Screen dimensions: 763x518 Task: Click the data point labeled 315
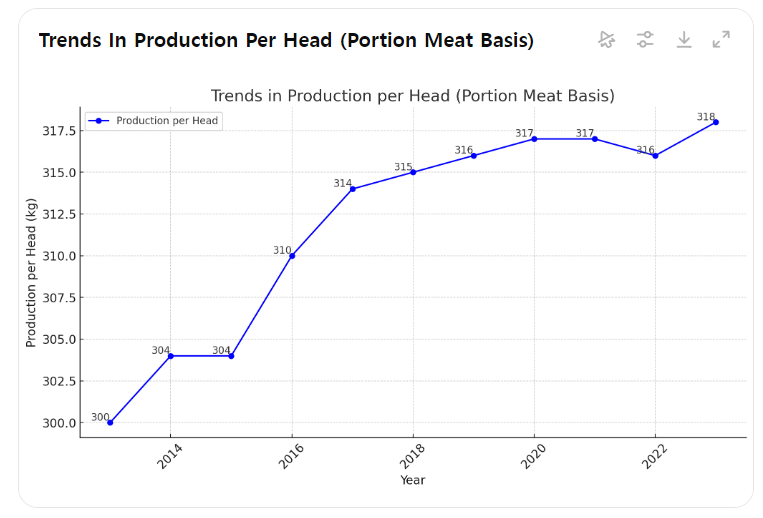[413, 172]
